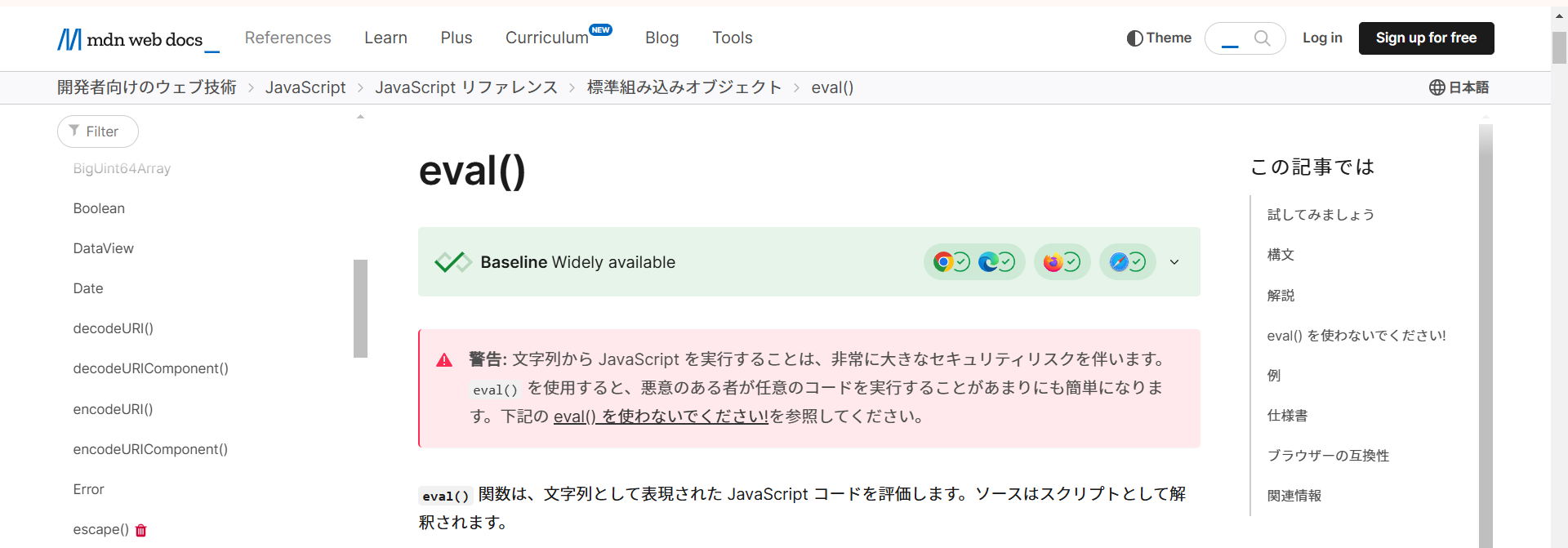Screen dimensions: 1568x548
Task: Click the Firefox browser compatibility icon
Action: [x=1053, y=262]
